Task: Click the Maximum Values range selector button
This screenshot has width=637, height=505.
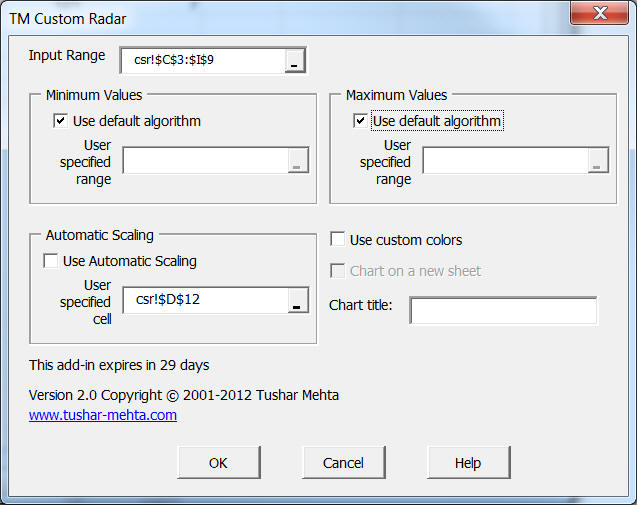Action: point(598,161)
